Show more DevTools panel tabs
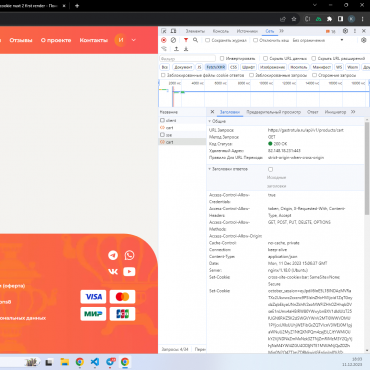The width and height of the screenshot is (370, 370). click(x=282, y=31)
